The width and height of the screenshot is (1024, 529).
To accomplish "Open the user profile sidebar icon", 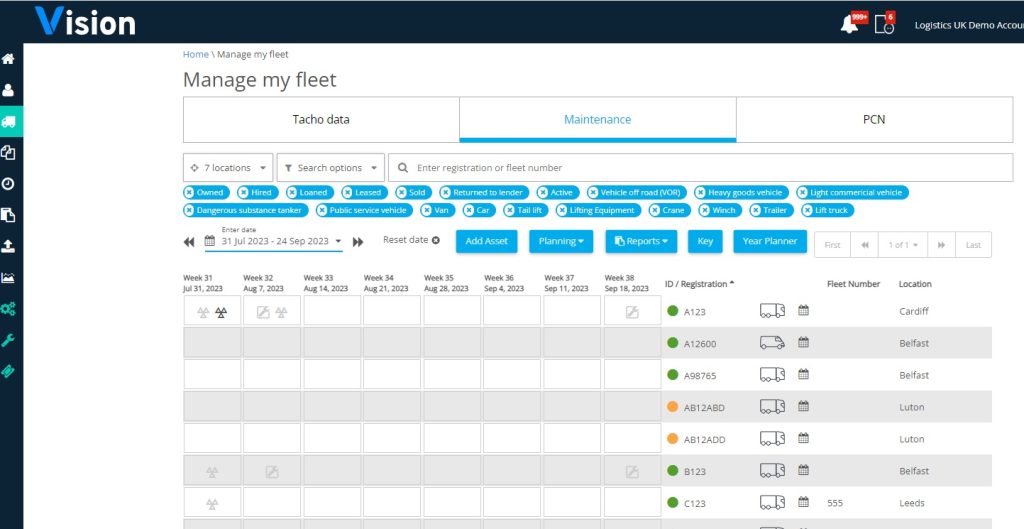I will [8, 90].
